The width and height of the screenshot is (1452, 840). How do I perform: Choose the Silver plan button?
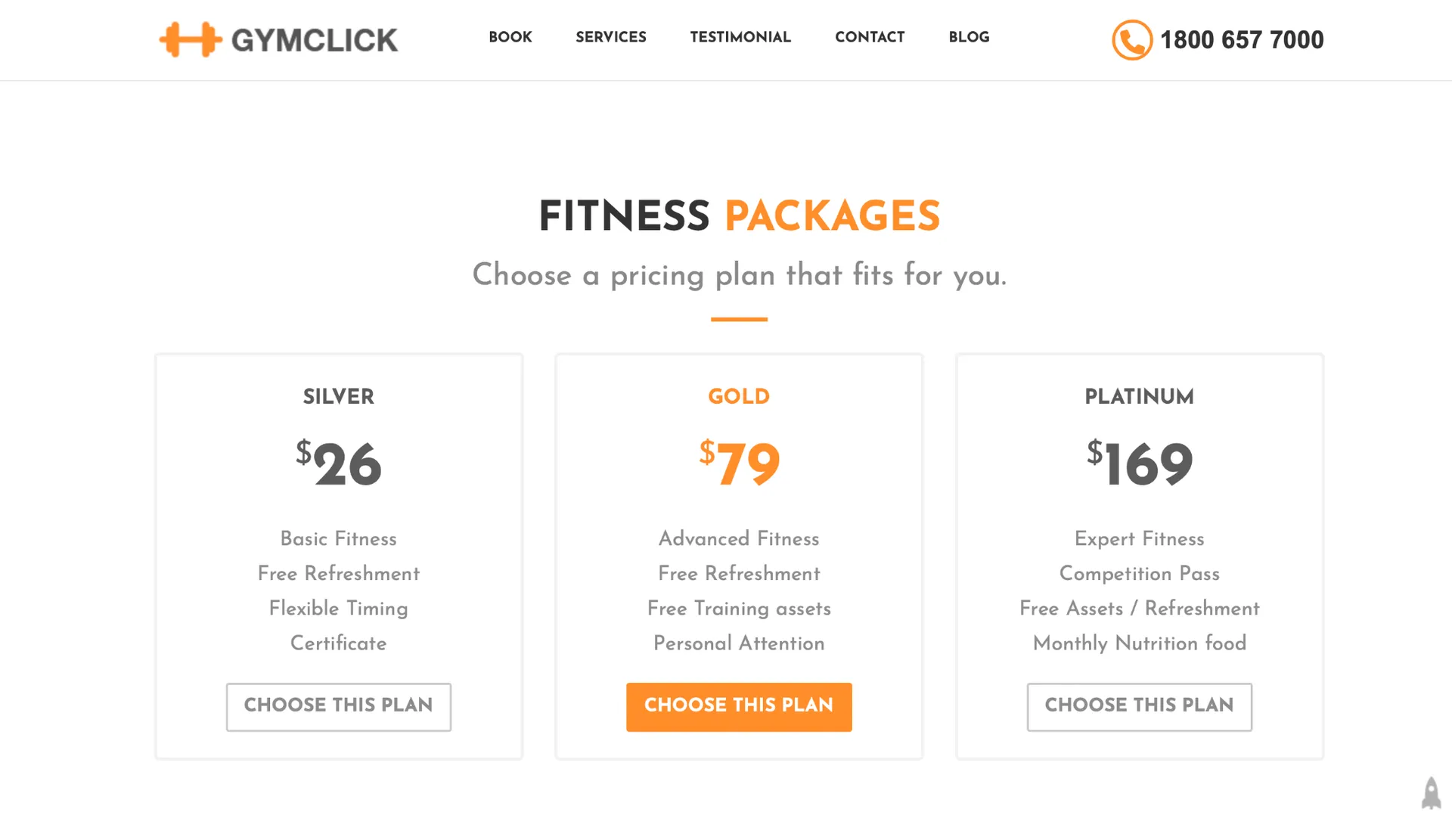(x=338, y=706)
